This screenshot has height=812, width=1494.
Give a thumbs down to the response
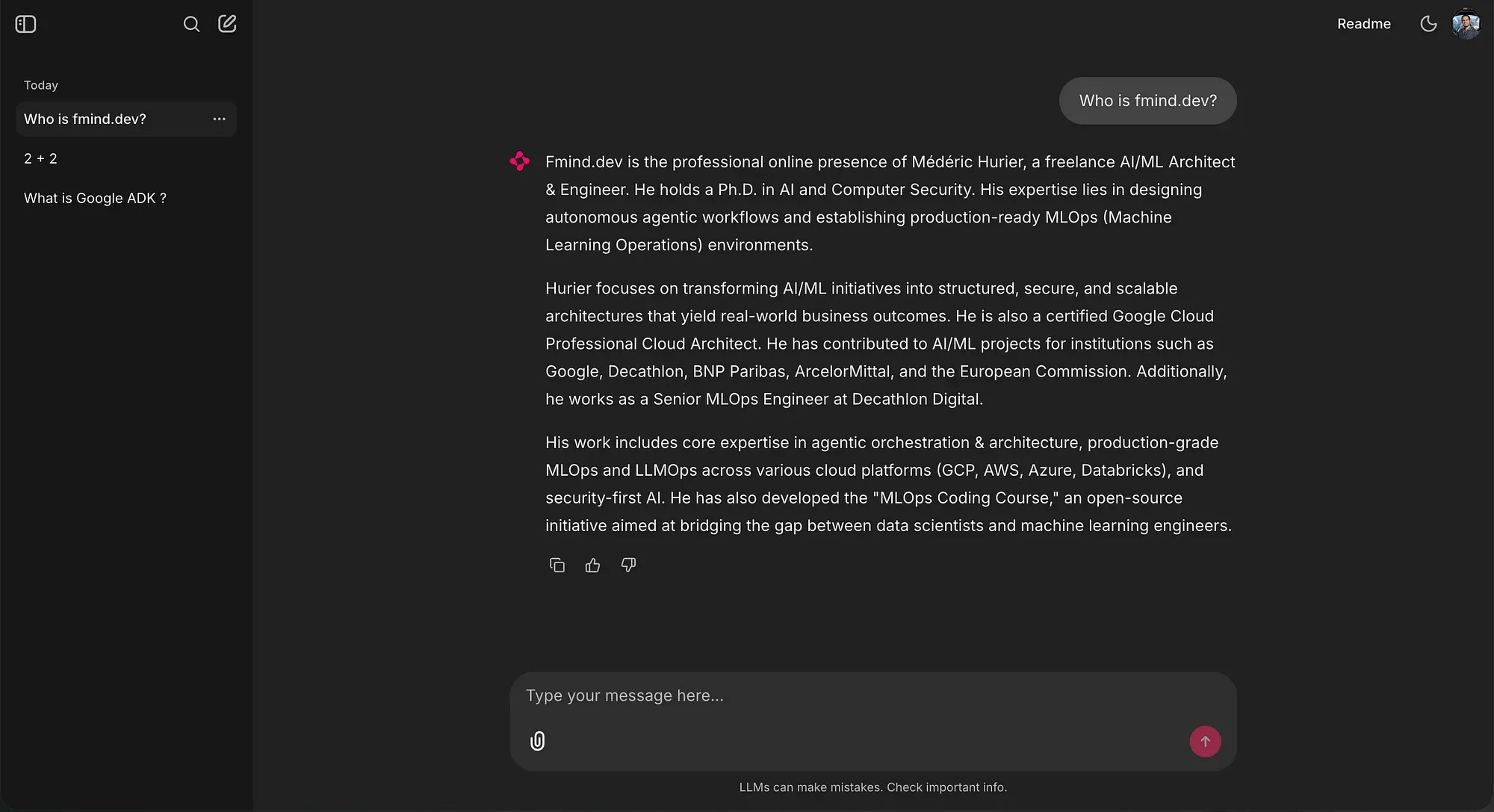click(627, 565)
